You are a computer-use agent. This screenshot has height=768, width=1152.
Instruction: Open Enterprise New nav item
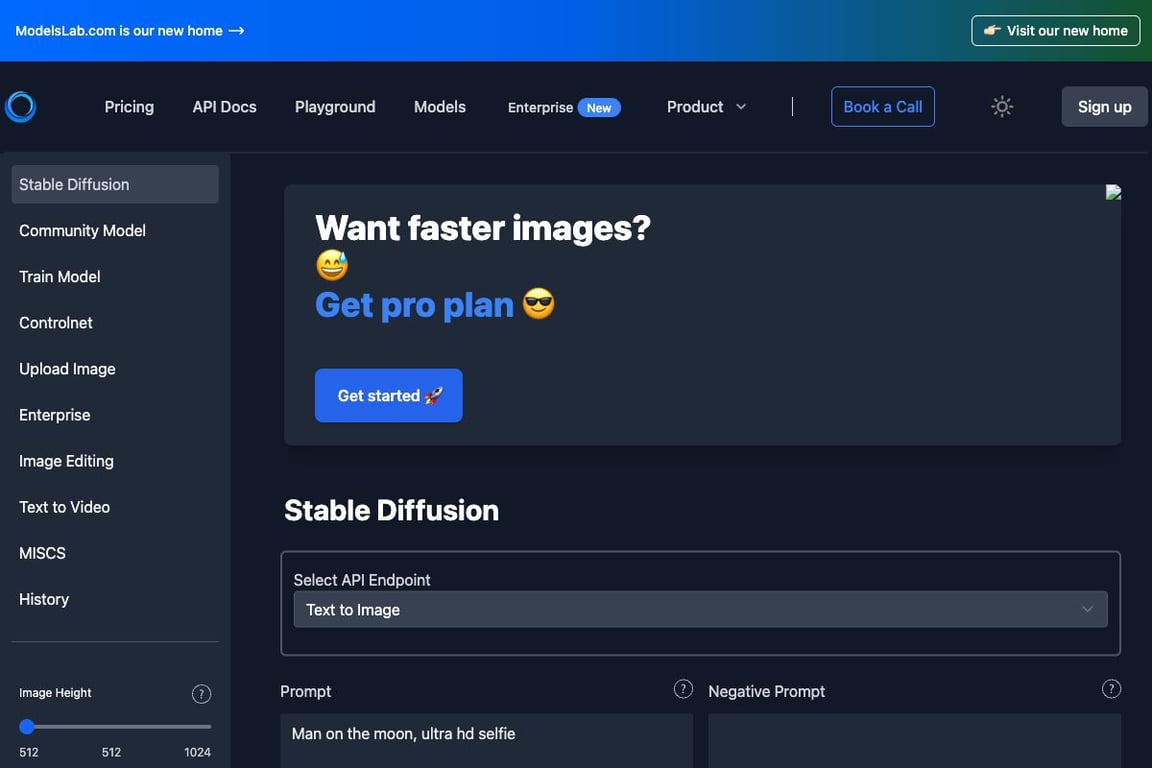click(564, 107)
